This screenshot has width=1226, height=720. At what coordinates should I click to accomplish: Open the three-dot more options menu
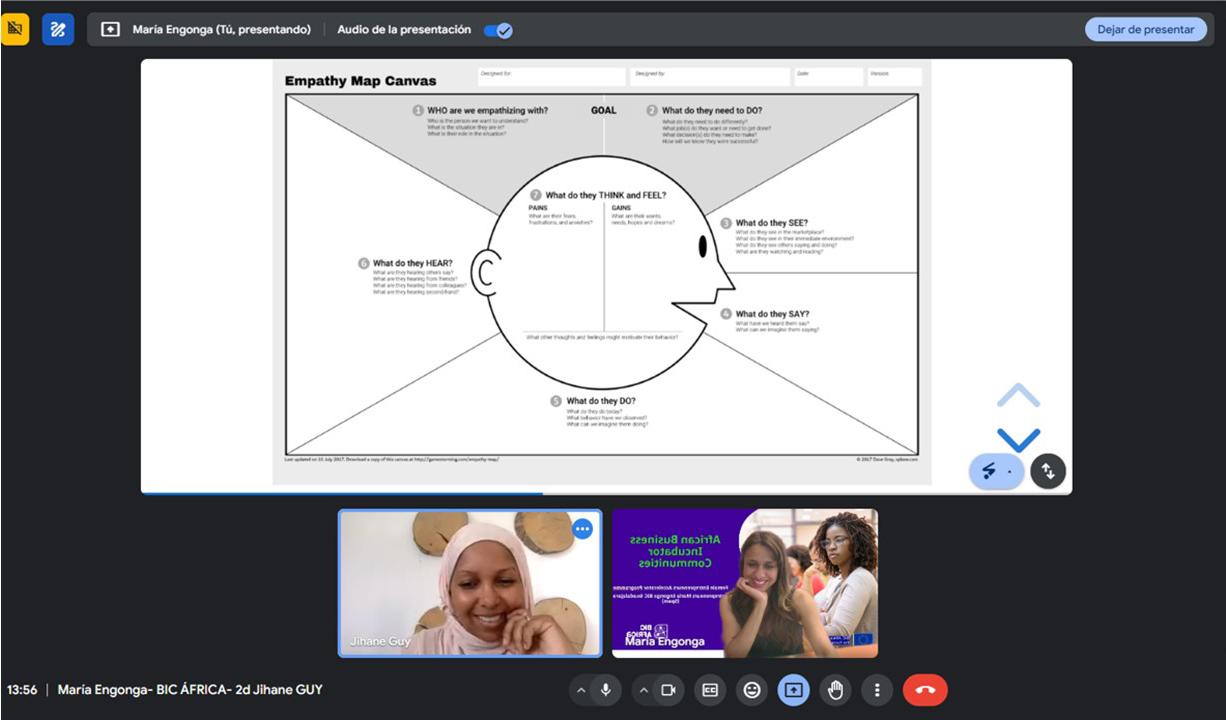[877, 690]
